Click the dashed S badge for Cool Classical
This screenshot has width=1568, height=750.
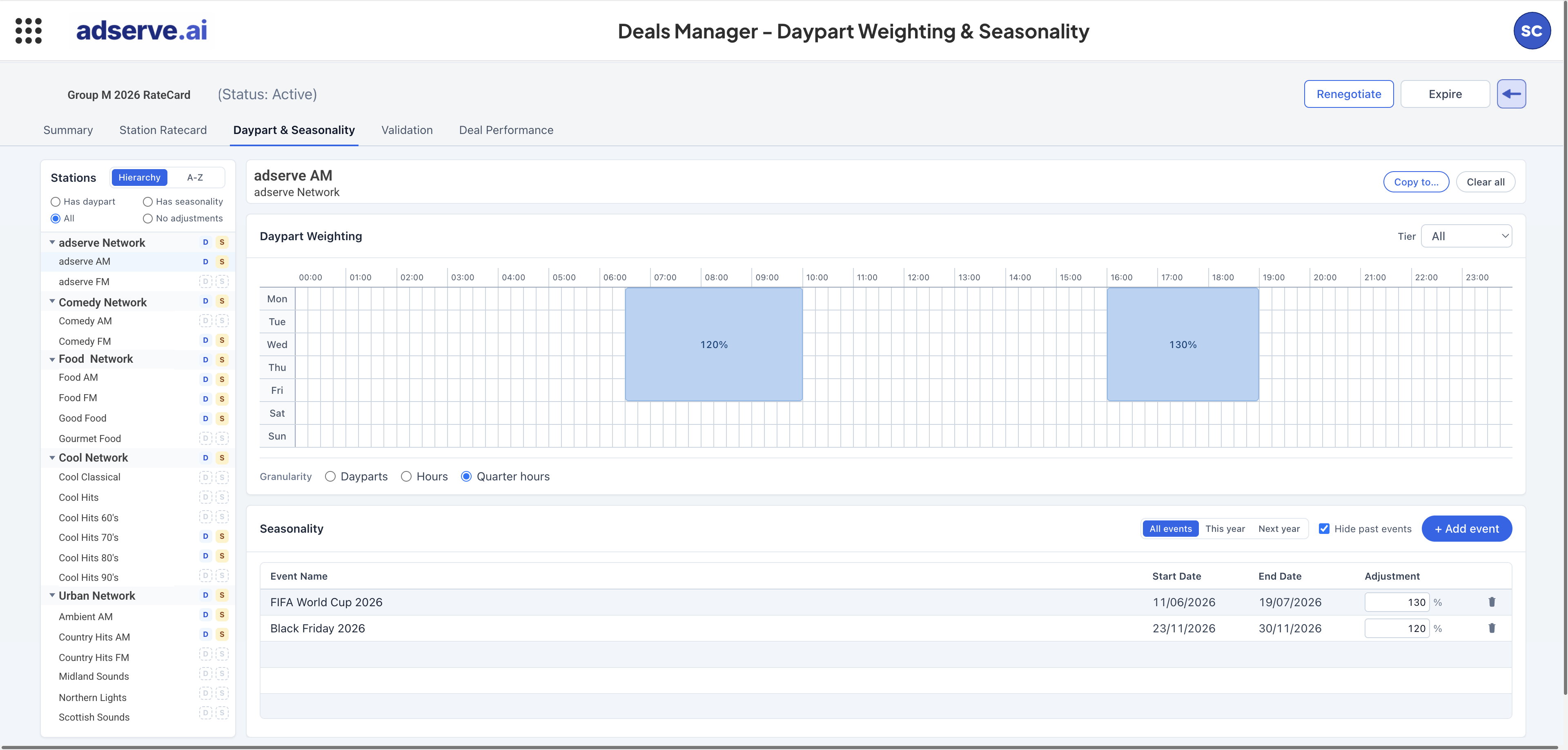point(222,477)
